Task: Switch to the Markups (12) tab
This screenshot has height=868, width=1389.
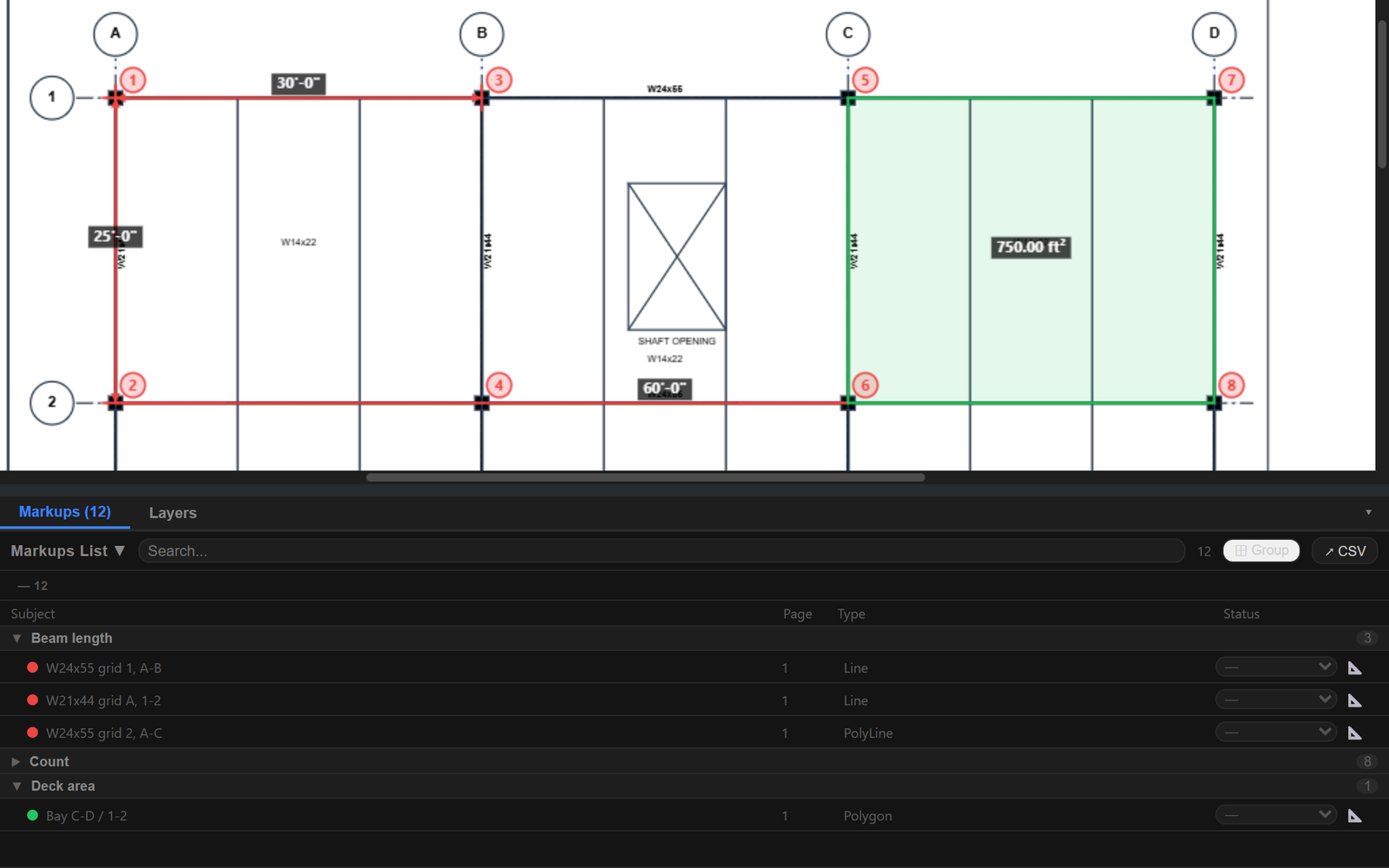Action: click(65, 512)
